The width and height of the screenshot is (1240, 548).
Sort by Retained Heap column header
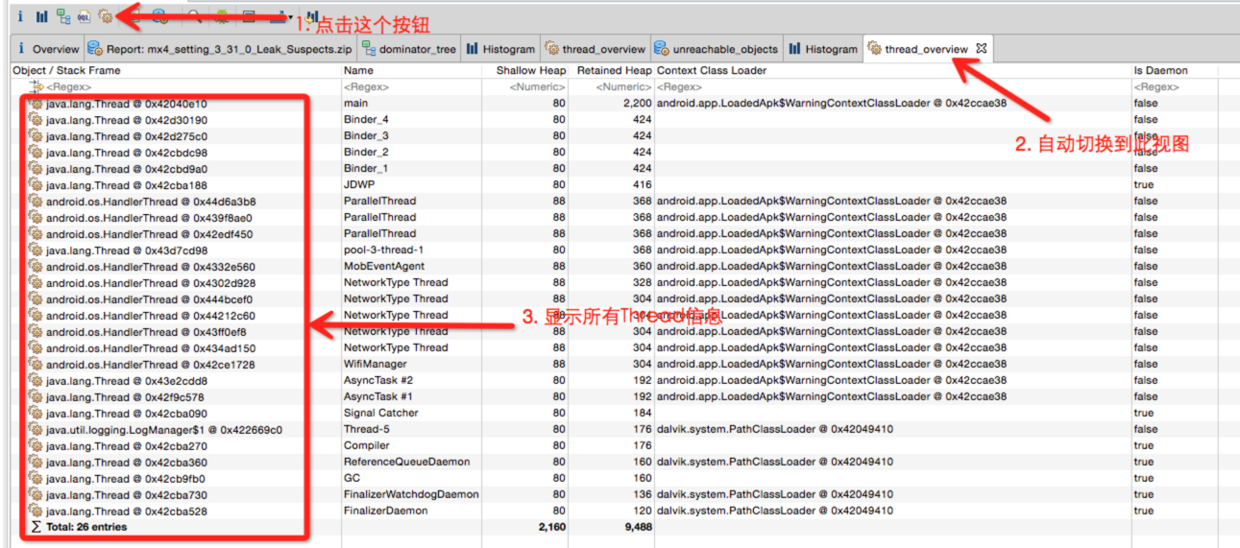(613, 71)
